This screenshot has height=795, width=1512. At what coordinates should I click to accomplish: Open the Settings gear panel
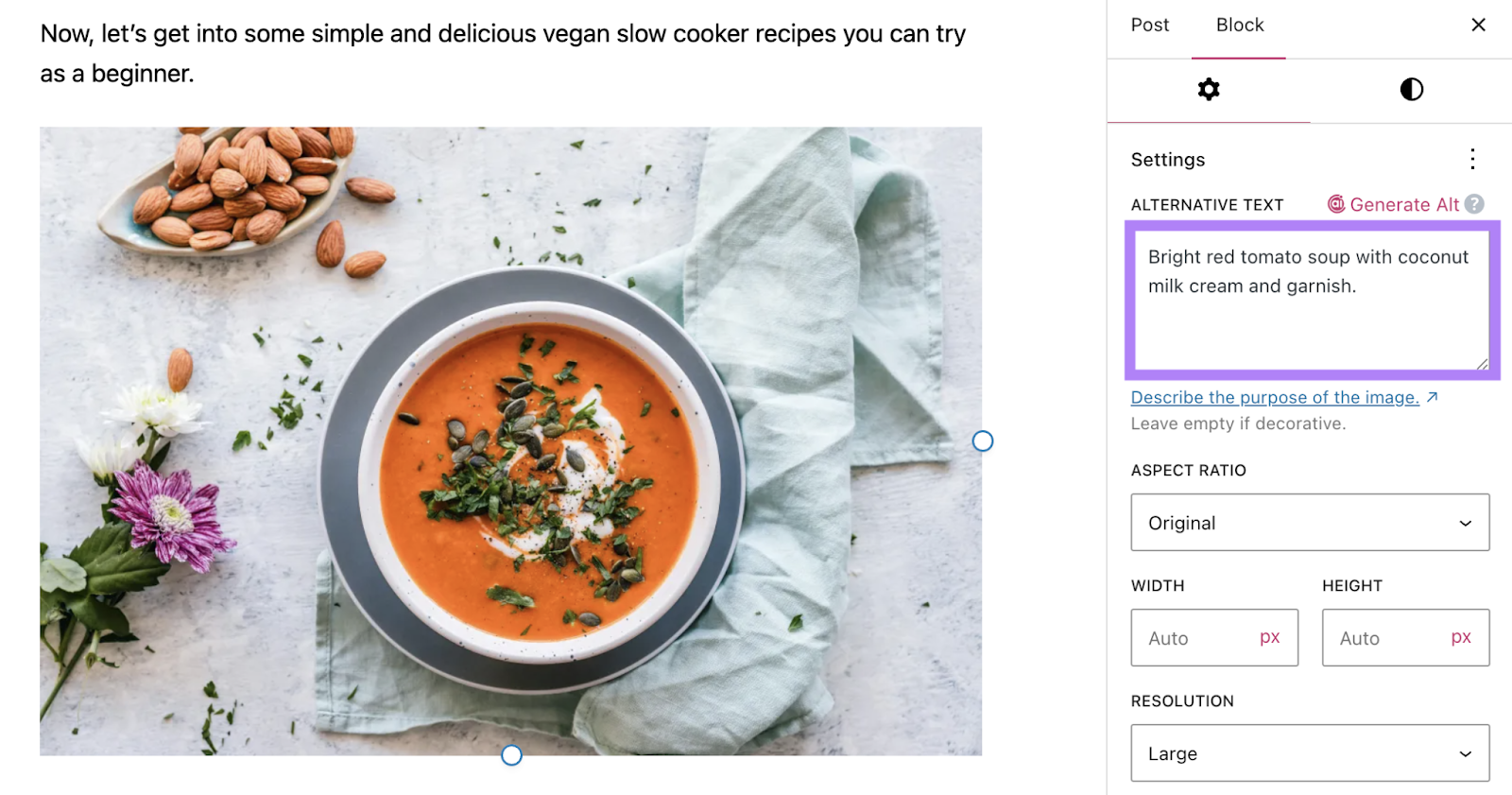(1210, 90)
